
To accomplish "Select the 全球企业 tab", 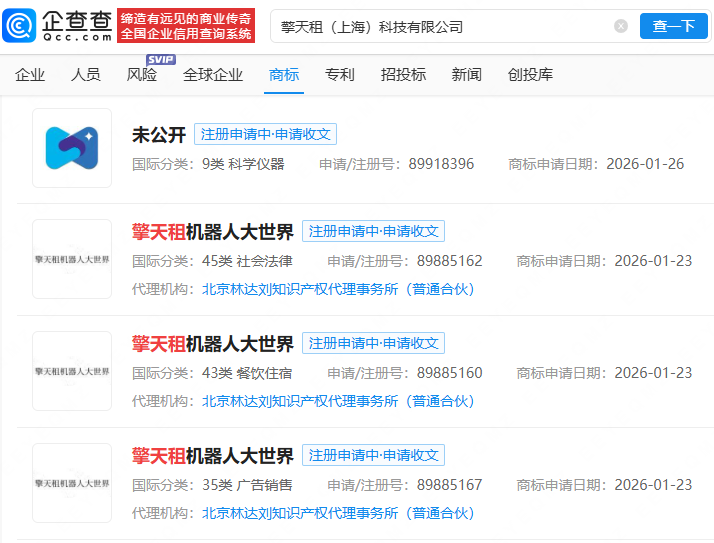I will point(213,75).
